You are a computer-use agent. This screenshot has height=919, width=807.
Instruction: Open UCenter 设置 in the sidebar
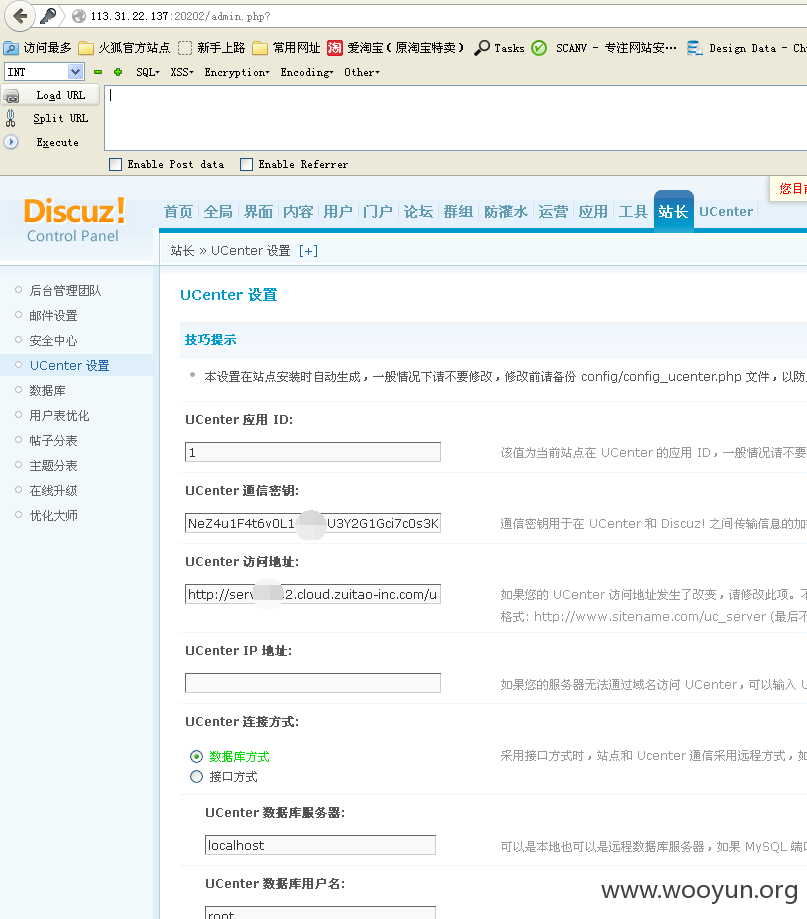(70, 366)
